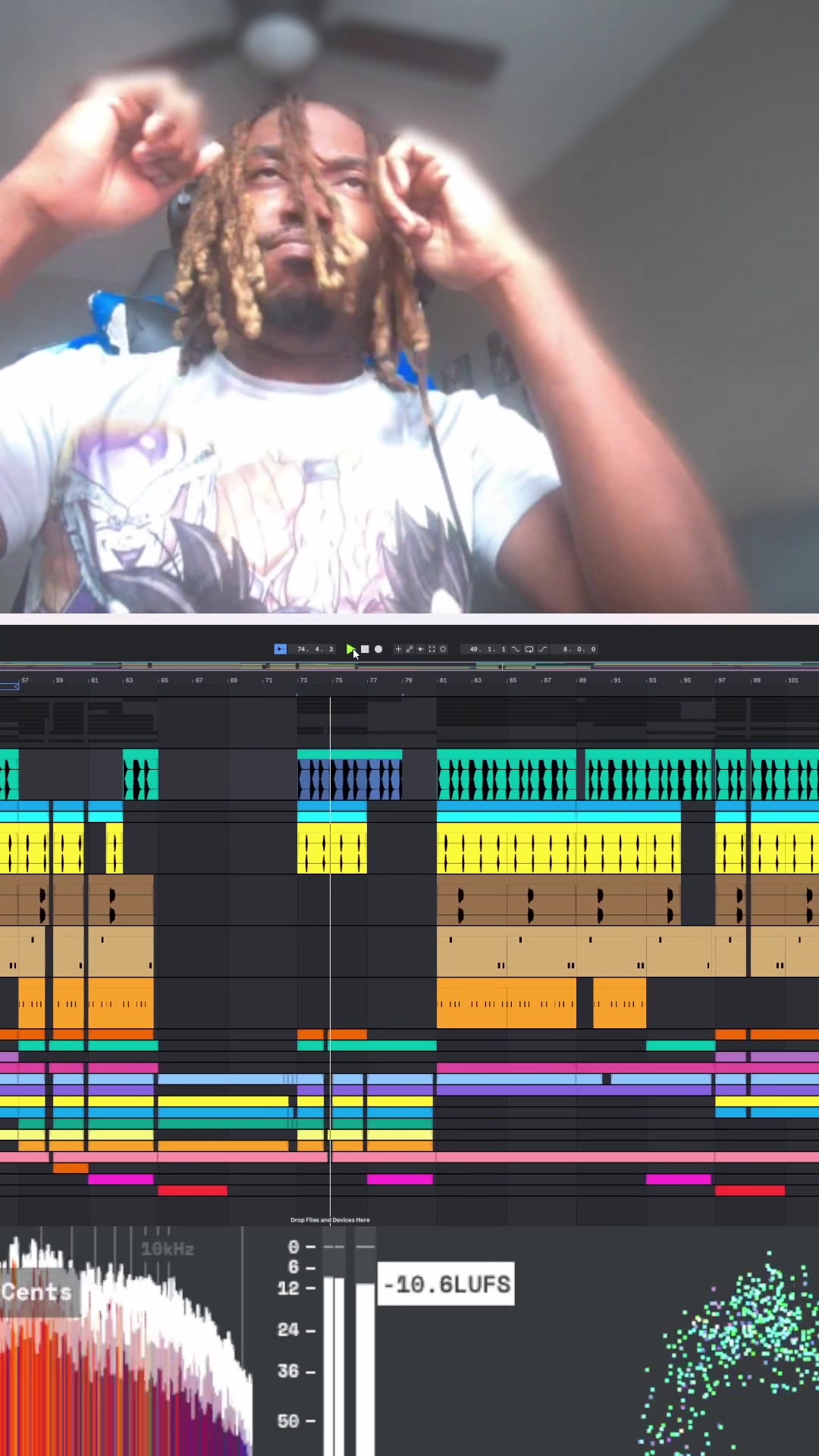Image resolution: width=819 pixels, height=1456 pixels.
Task: Click the 10kHz label on spectrum analyzer
Action: click(168, 1249)
